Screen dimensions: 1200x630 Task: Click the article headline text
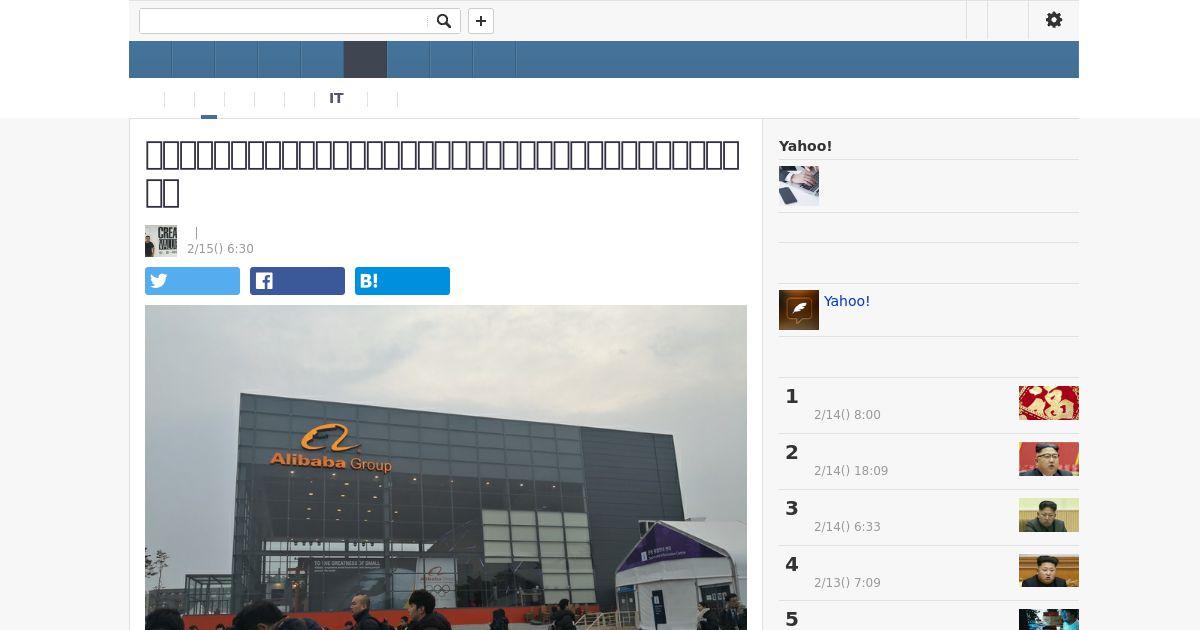pos(443,173)
